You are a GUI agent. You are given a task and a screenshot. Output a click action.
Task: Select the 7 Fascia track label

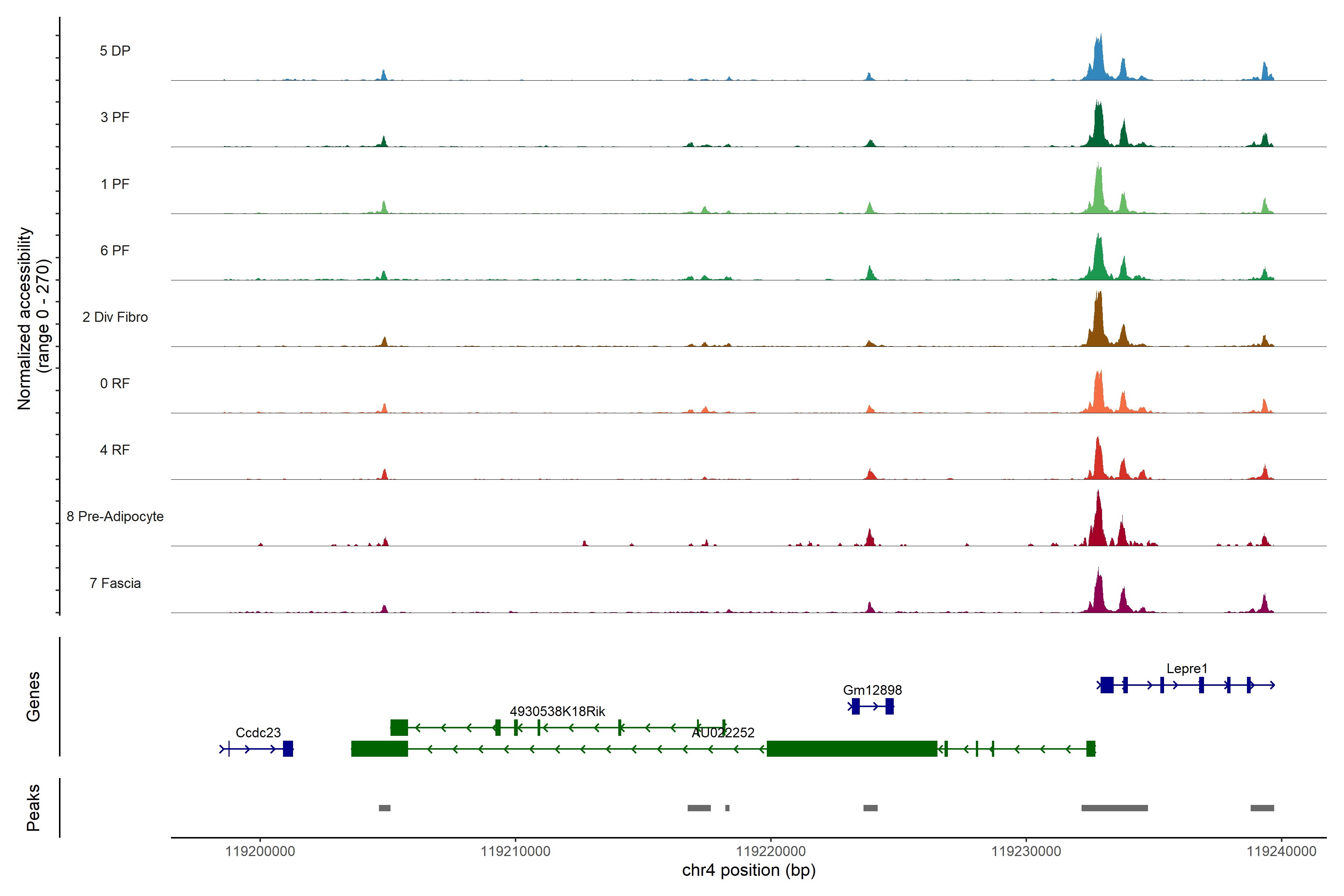pos(115,583)
